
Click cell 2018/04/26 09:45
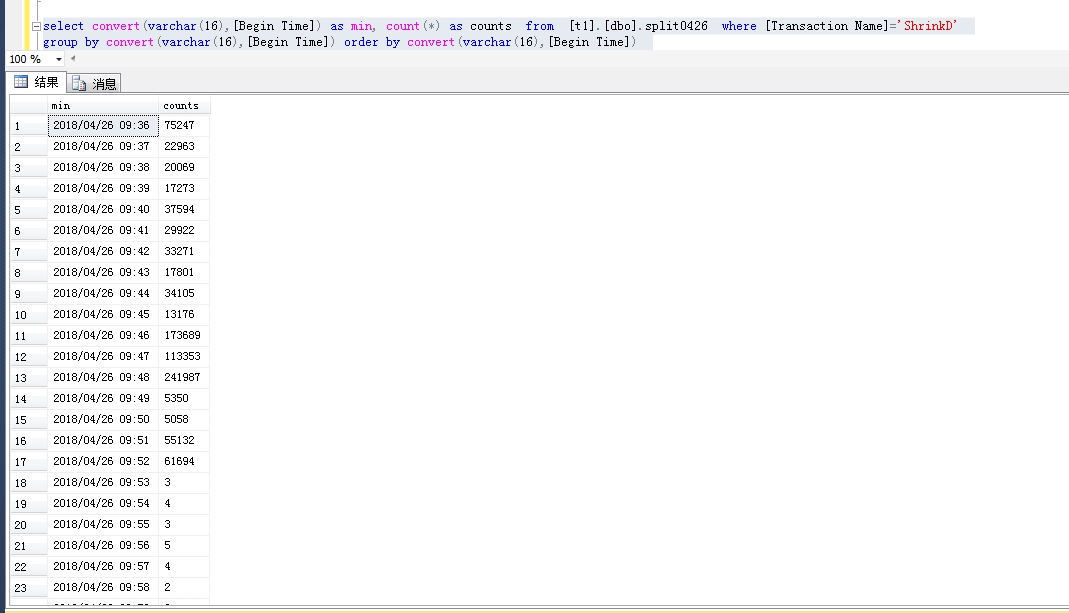click(x=103, y=314)
